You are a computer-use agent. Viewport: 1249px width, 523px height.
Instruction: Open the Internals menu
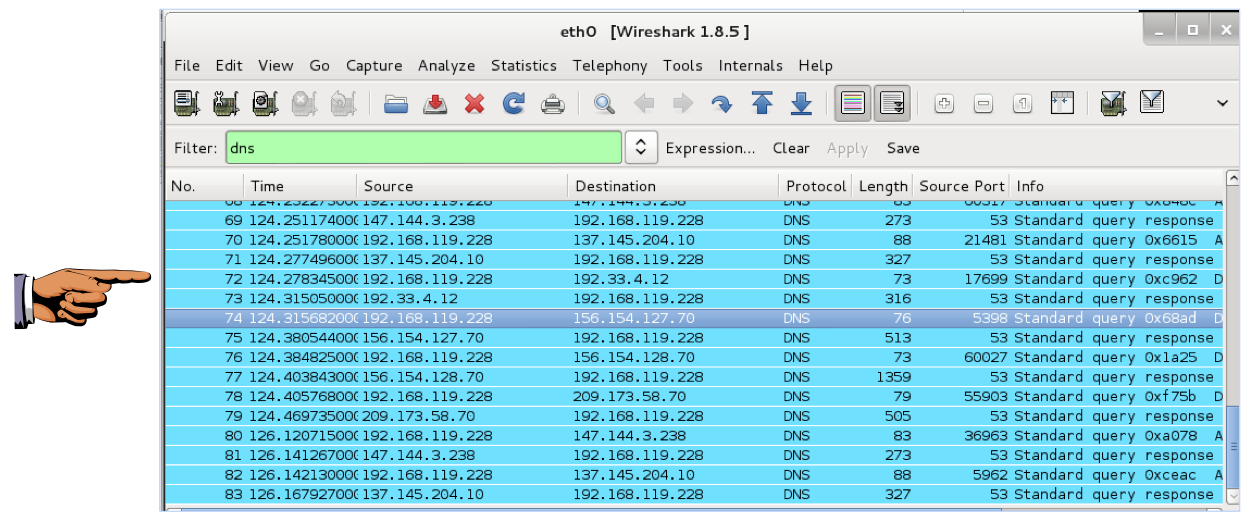click(x=751, y=65)
